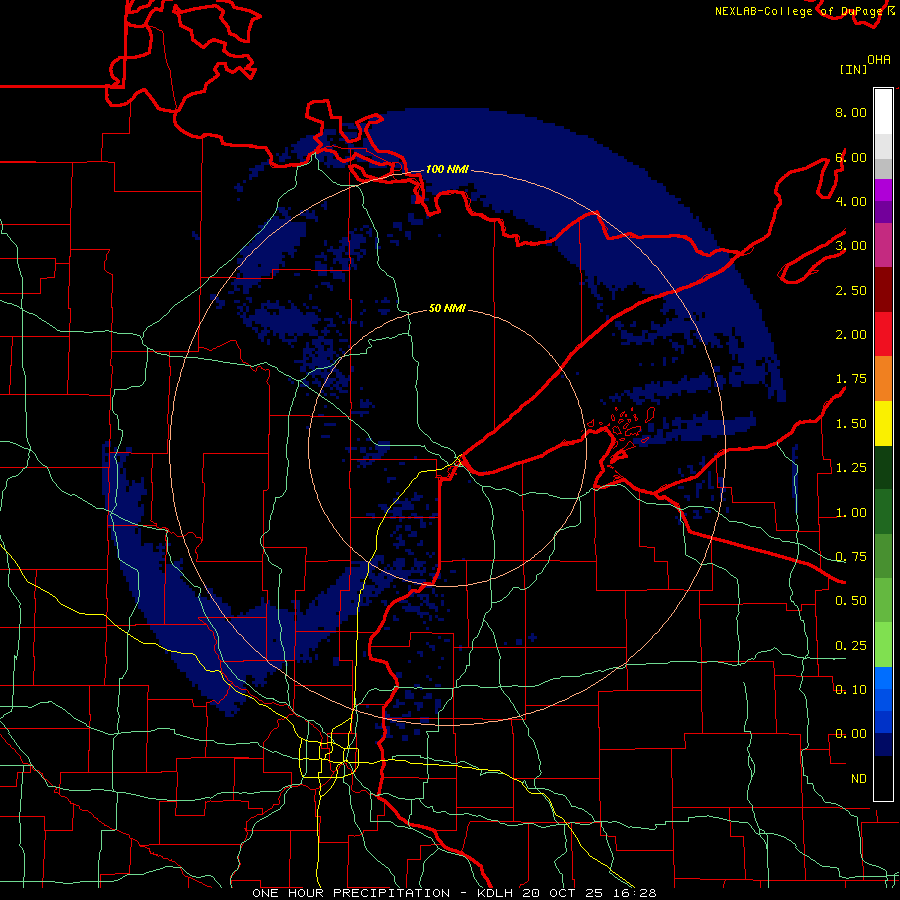Click the 20 OCT 25 date text
This screenshot has width=900, height=900.
565,893
